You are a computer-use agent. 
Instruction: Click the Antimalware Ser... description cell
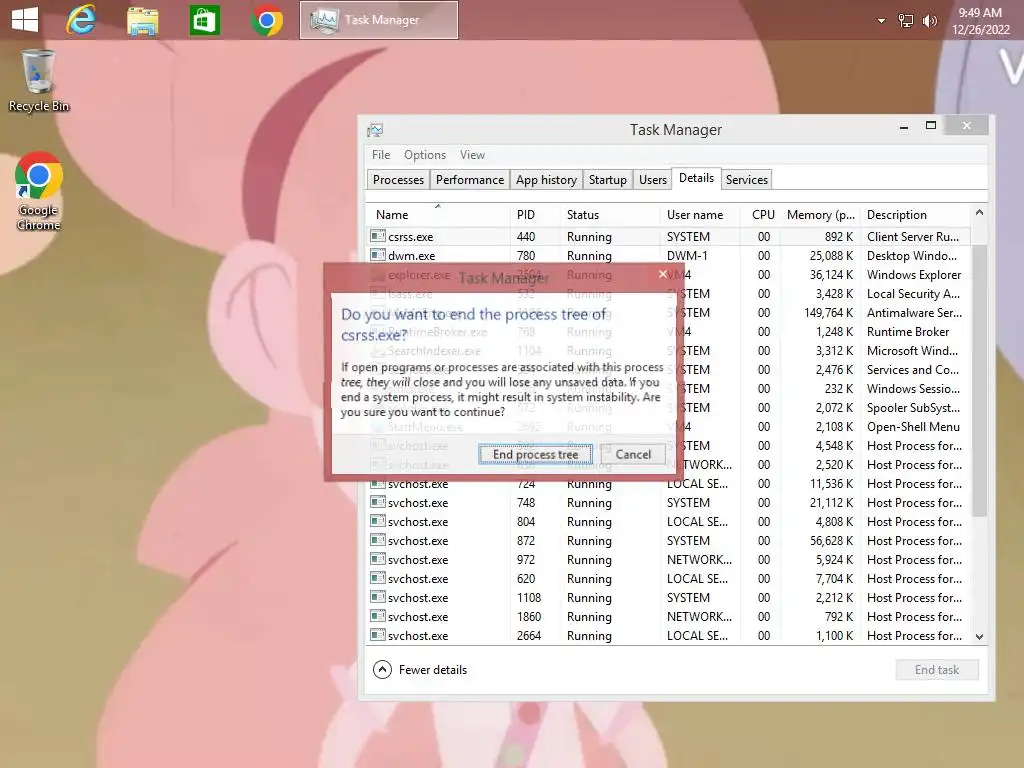click(x=914, y=313)
